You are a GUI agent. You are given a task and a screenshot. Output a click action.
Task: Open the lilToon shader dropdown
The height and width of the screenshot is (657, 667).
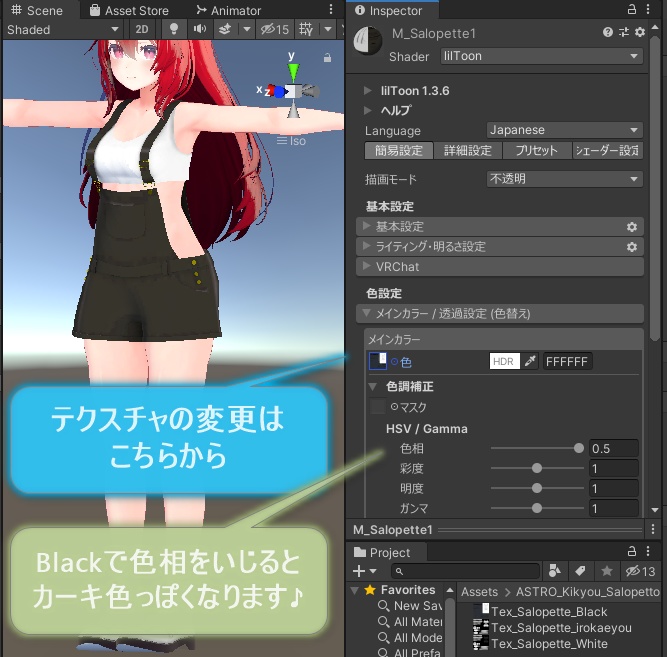[x=541, y=56]
